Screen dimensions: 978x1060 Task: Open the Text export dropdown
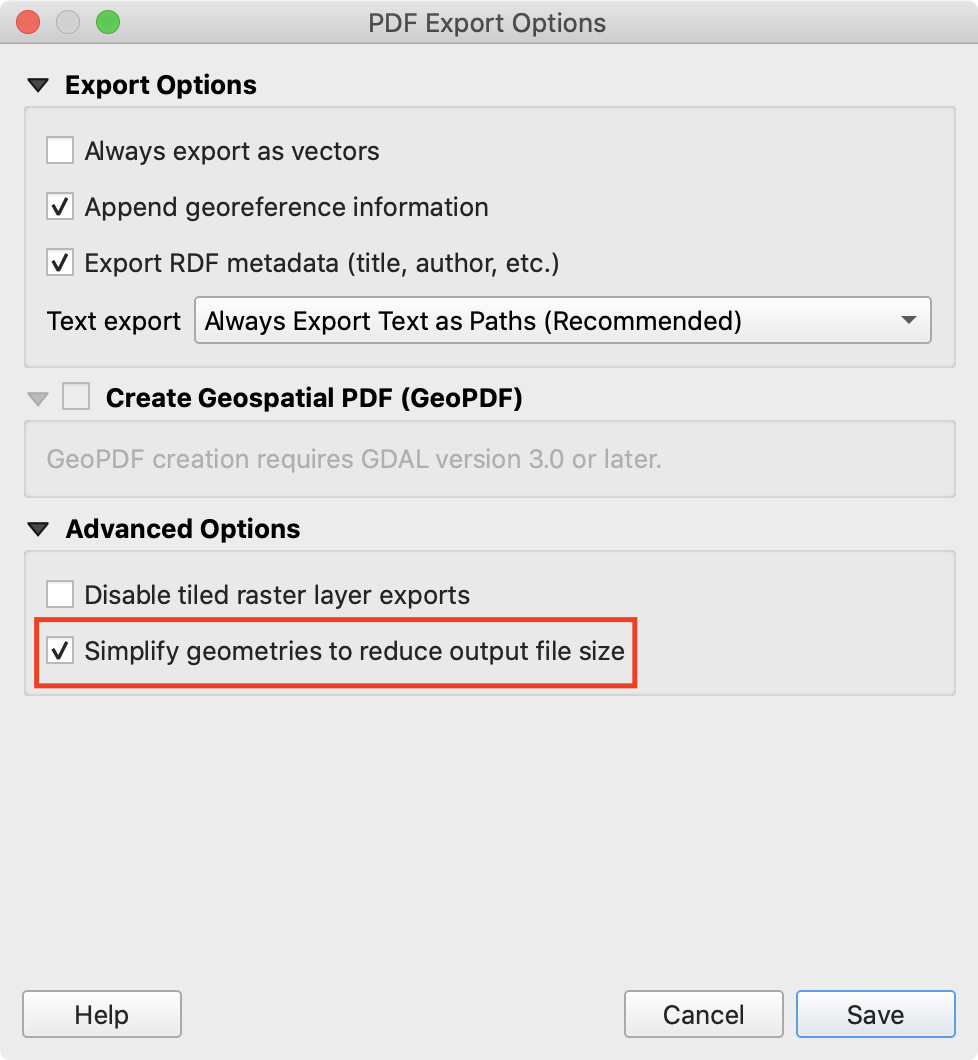(x=562, y=321)
